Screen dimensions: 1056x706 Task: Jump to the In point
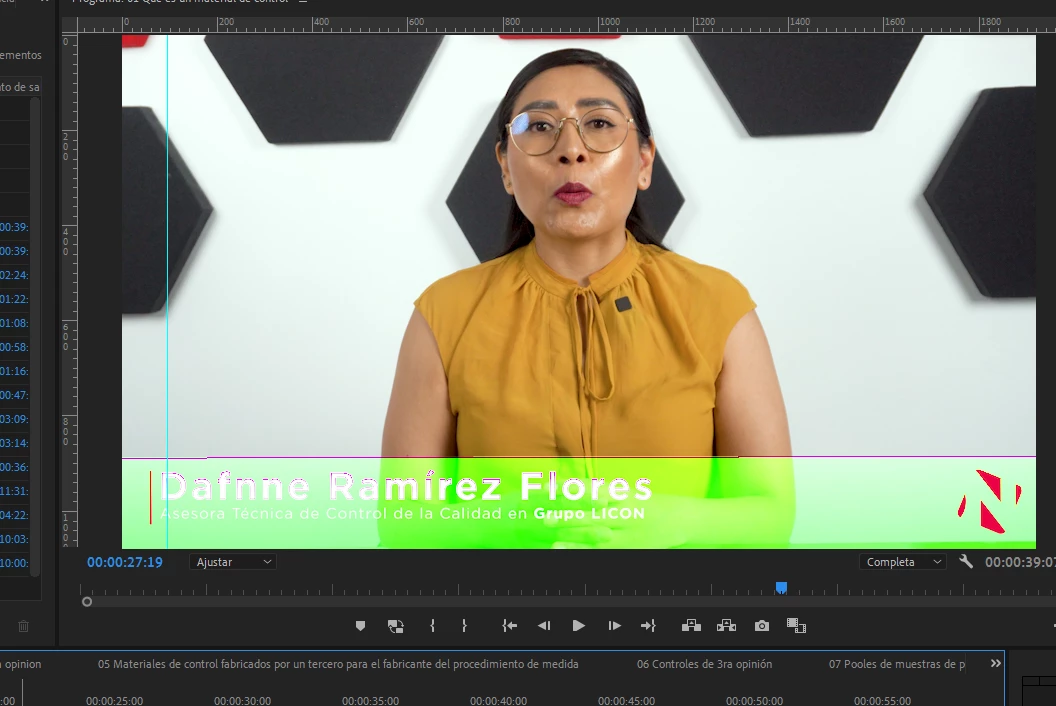click(x=510, y=626)
